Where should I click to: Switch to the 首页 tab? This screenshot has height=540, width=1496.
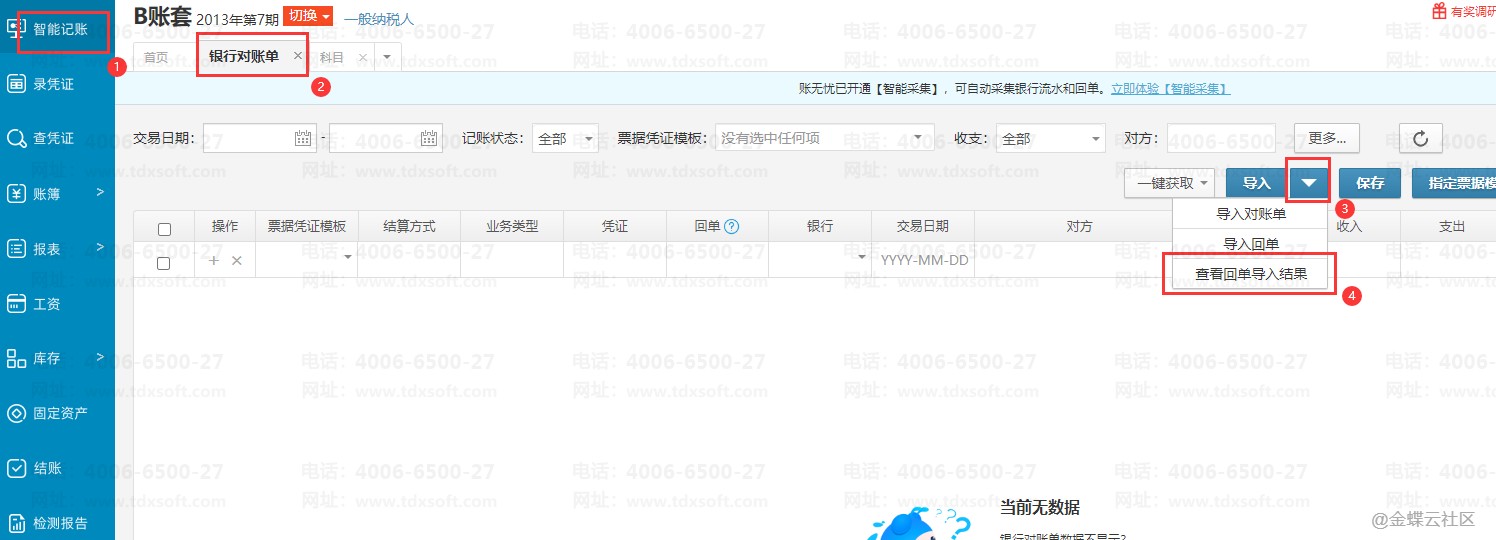coord(156,57)
